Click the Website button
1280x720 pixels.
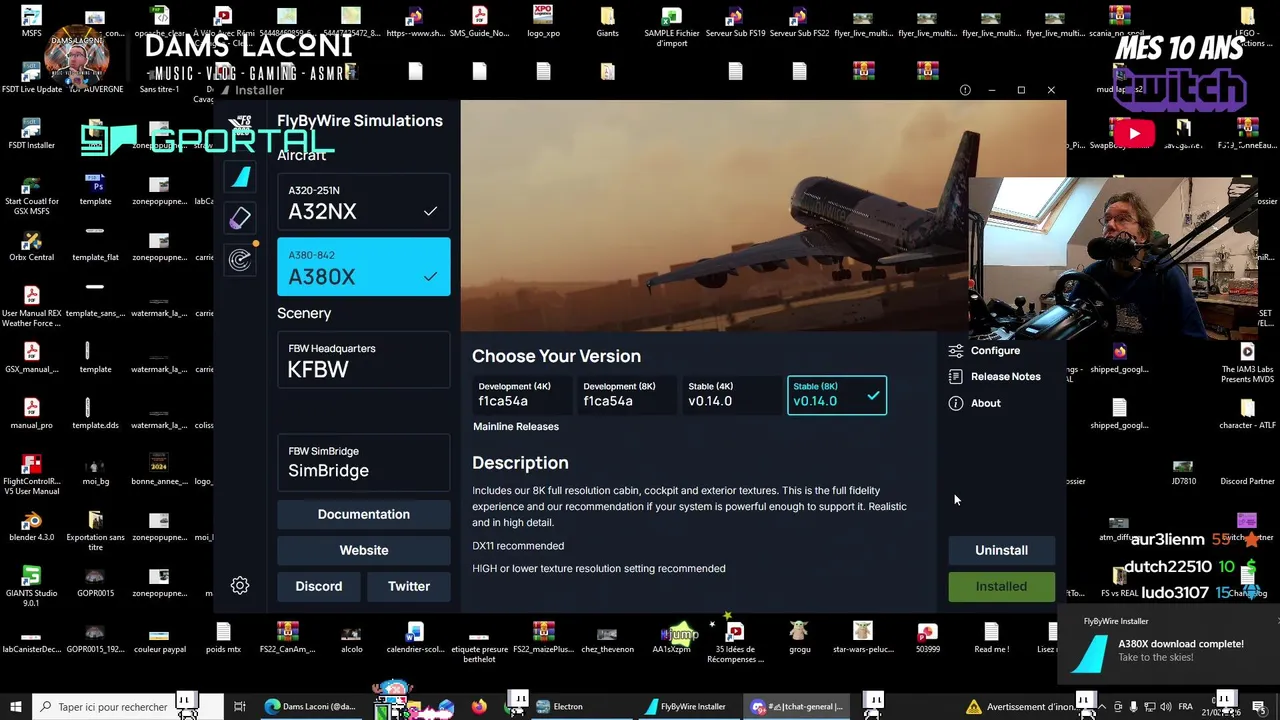pos(364,550)
